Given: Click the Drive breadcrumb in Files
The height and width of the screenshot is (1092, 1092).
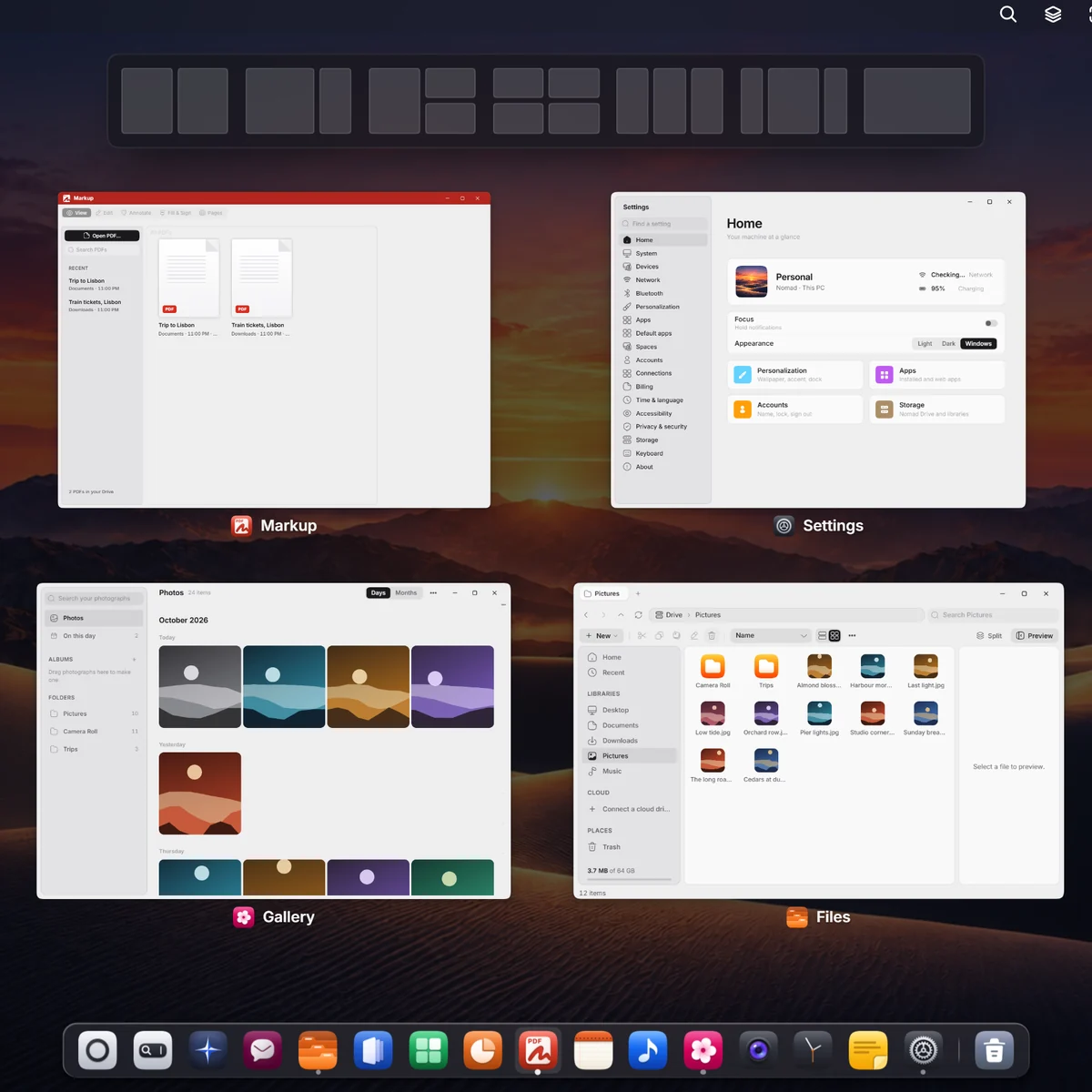Looking at the screenshot, I should pos(669,615).
